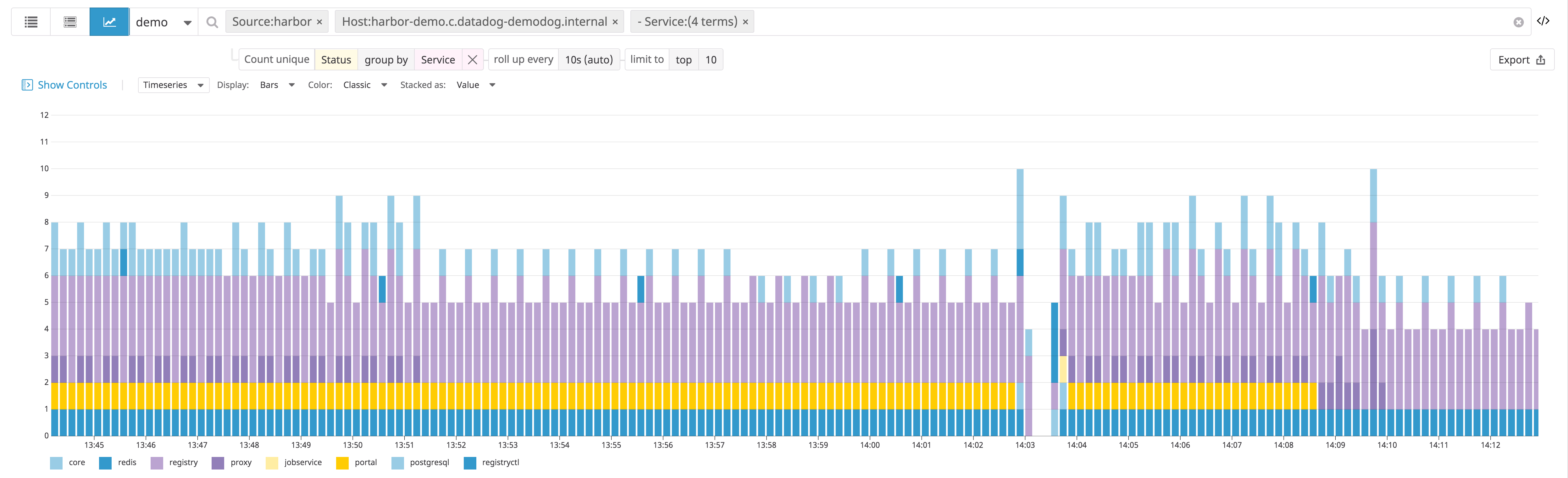Select the compact list view icon

(x=70, y=22)
